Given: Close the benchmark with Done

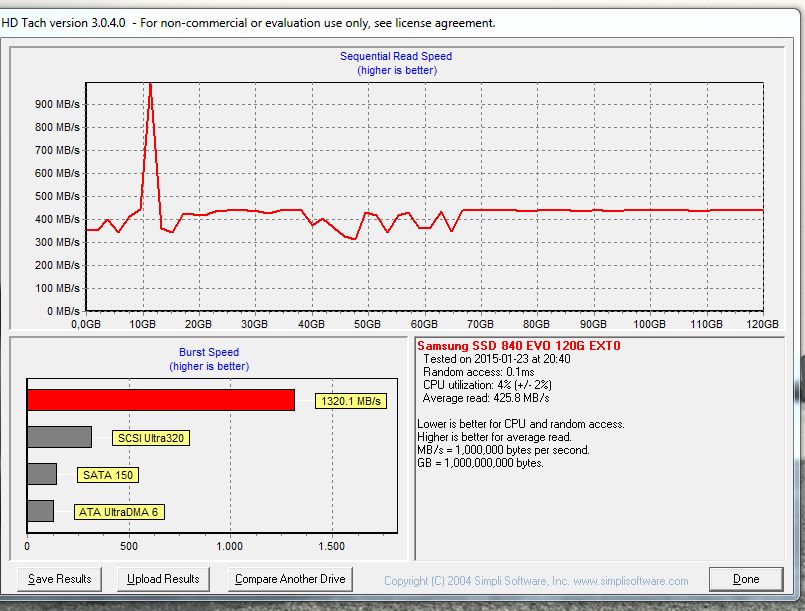Looking at the screenshot, I should (x=745, y=579).
